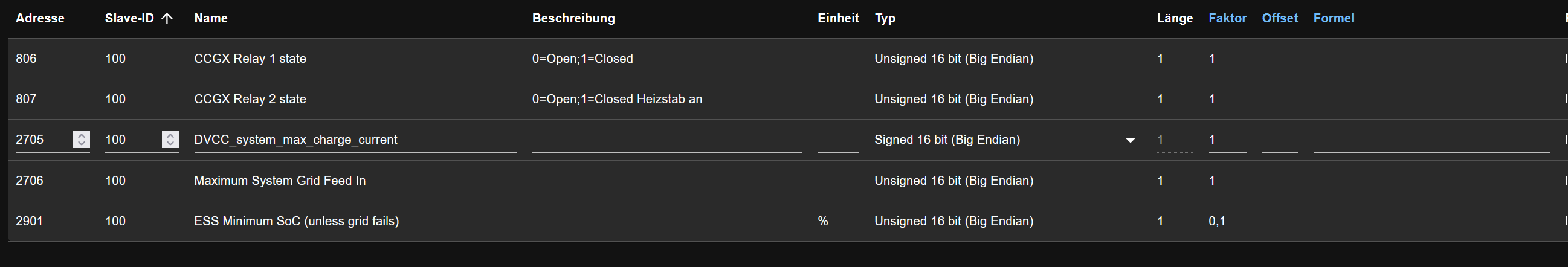
Task: Select the CCGX Relay 1 state row
Action: [x=250, y=59]
